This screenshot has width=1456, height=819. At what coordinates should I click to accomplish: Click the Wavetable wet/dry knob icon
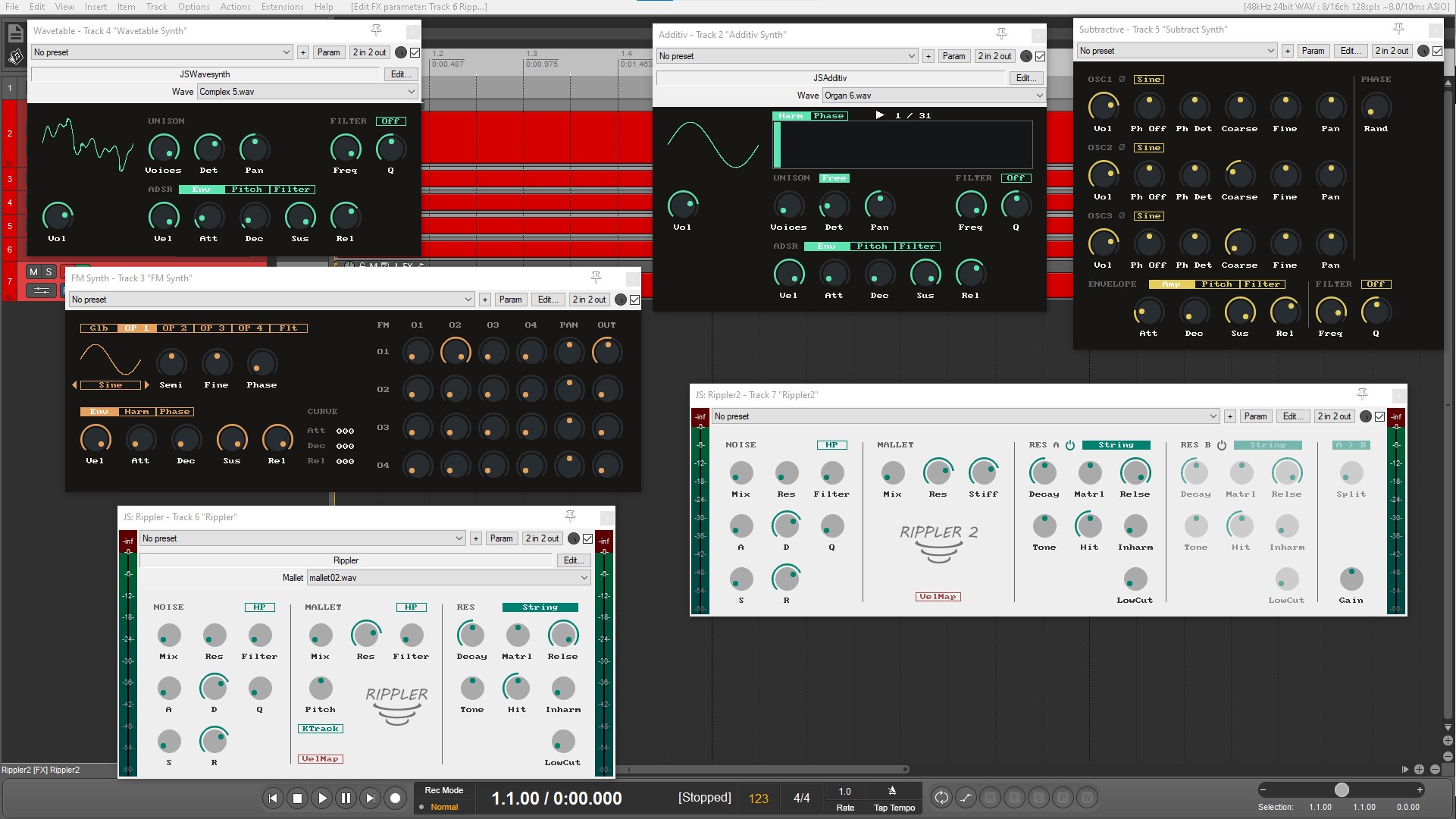401,52
